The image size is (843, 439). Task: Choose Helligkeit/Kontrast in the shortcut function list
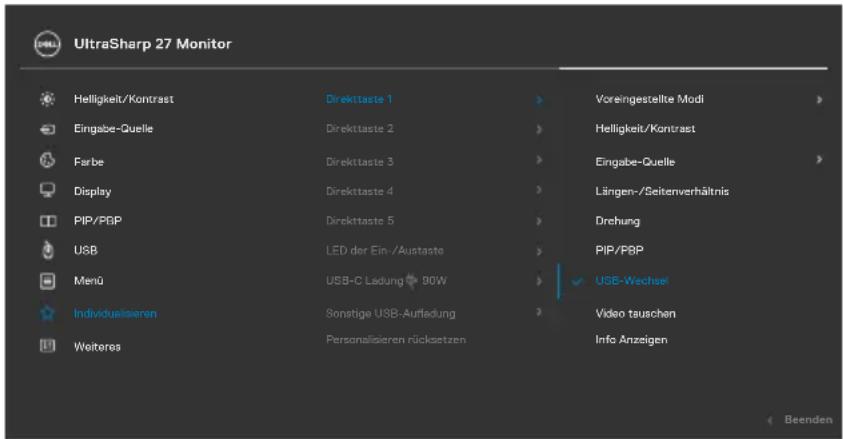pyautogui.click(x=645, y=129)
